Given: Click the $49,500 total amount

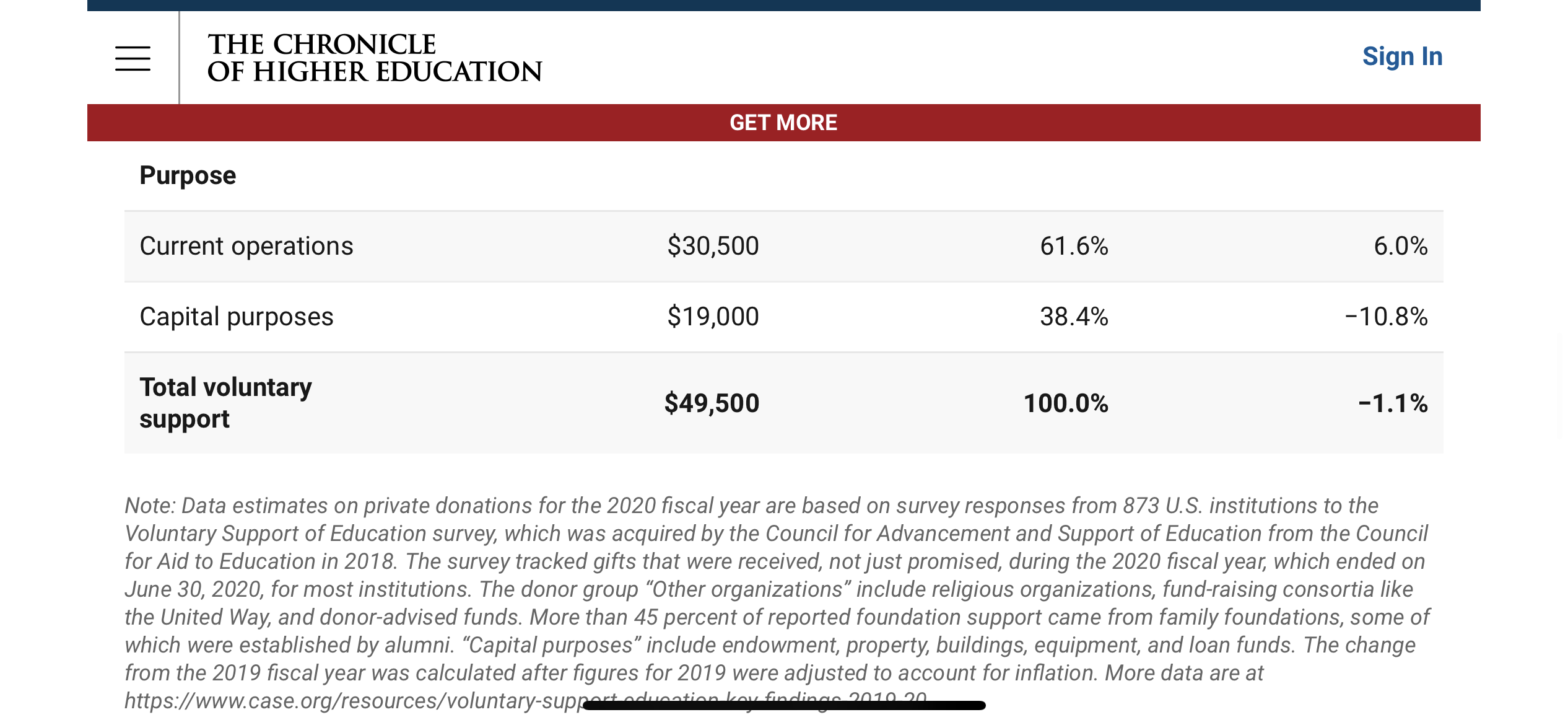Looking at the screenshot, I should [x=712, y=403].
